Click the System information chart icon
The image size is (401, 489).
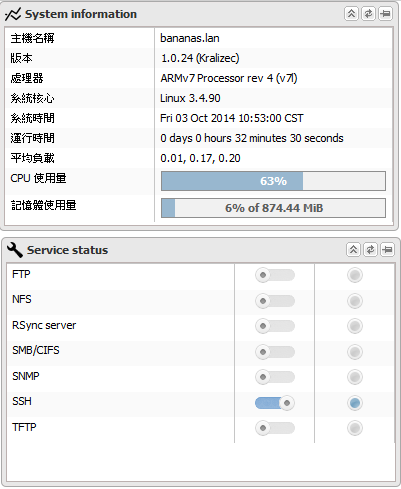13,14
